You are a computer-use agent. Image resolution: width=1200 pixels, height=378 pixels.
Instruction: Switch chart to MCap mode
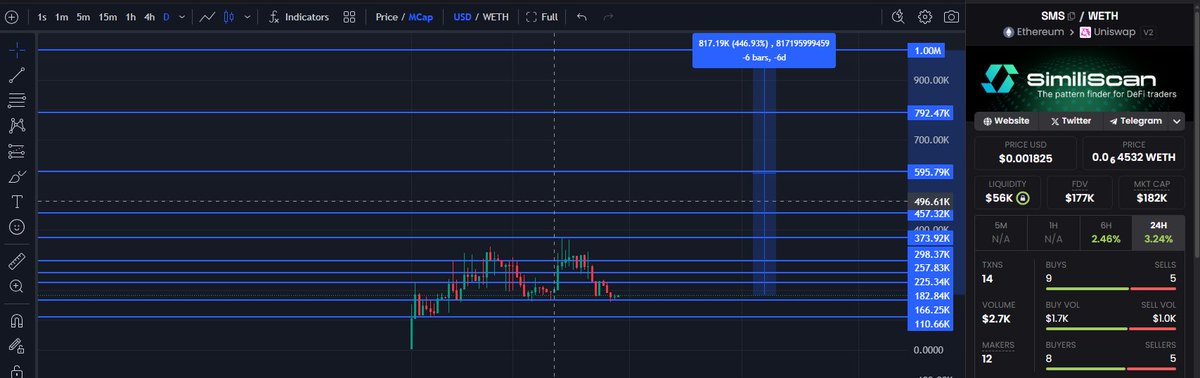point(420,17)
